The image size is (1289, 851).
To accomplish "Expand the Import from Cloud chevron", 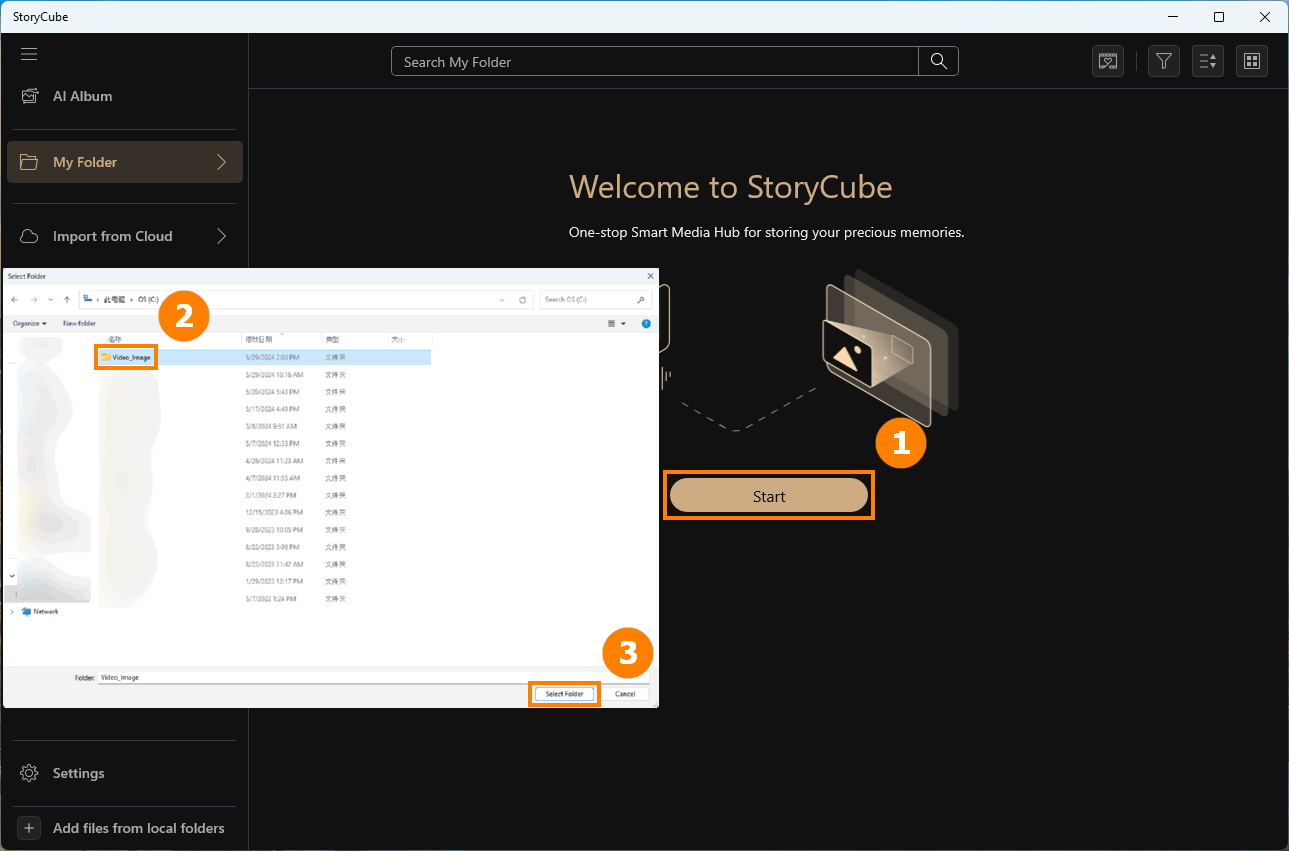I will tap(222, 236).
